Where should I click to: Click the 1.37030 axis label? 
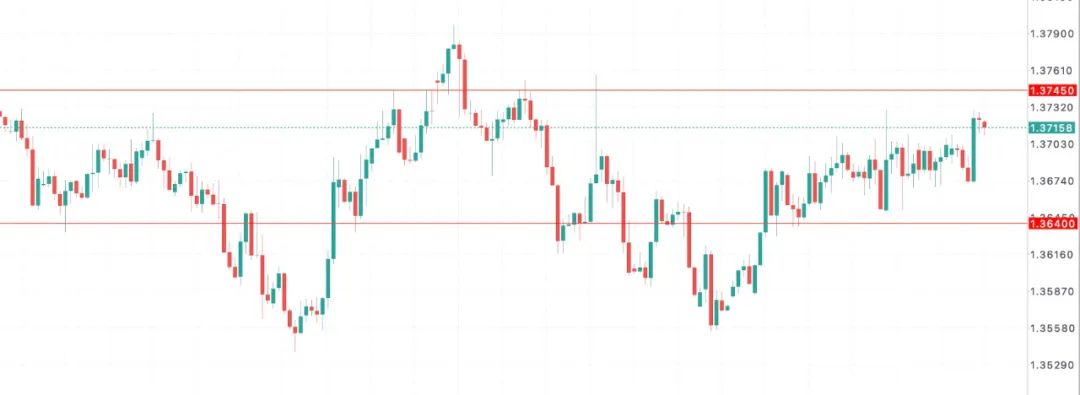coord(1052,144)
